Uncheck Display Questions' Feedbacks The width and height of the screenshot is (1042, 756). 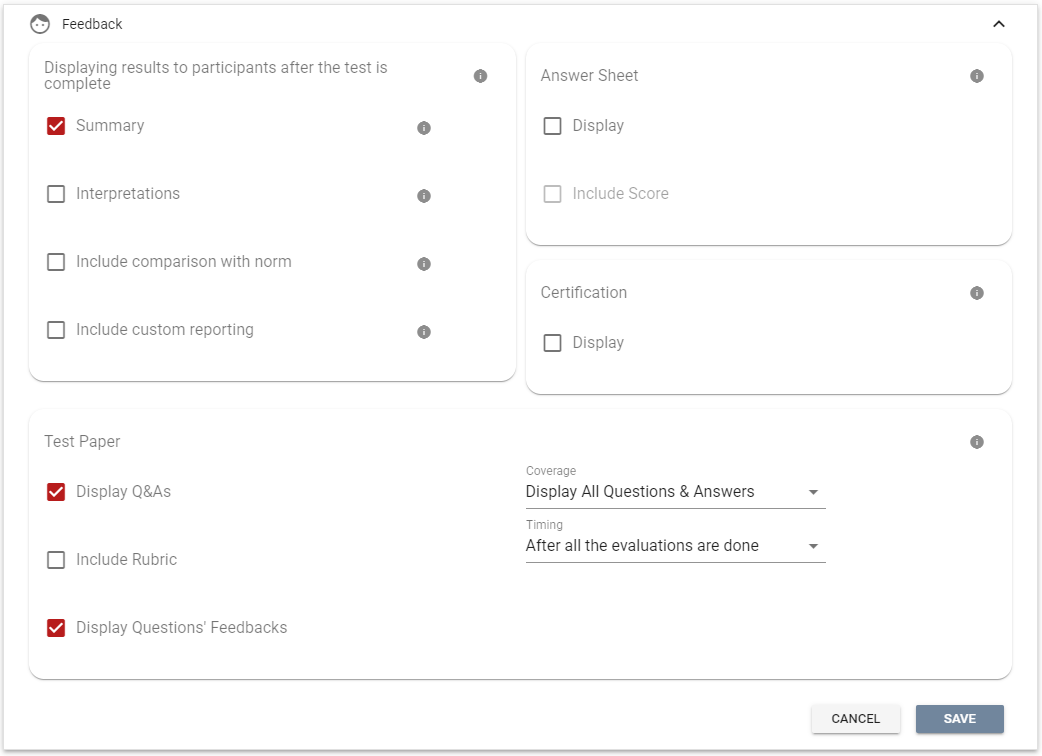tap(56, 628)
